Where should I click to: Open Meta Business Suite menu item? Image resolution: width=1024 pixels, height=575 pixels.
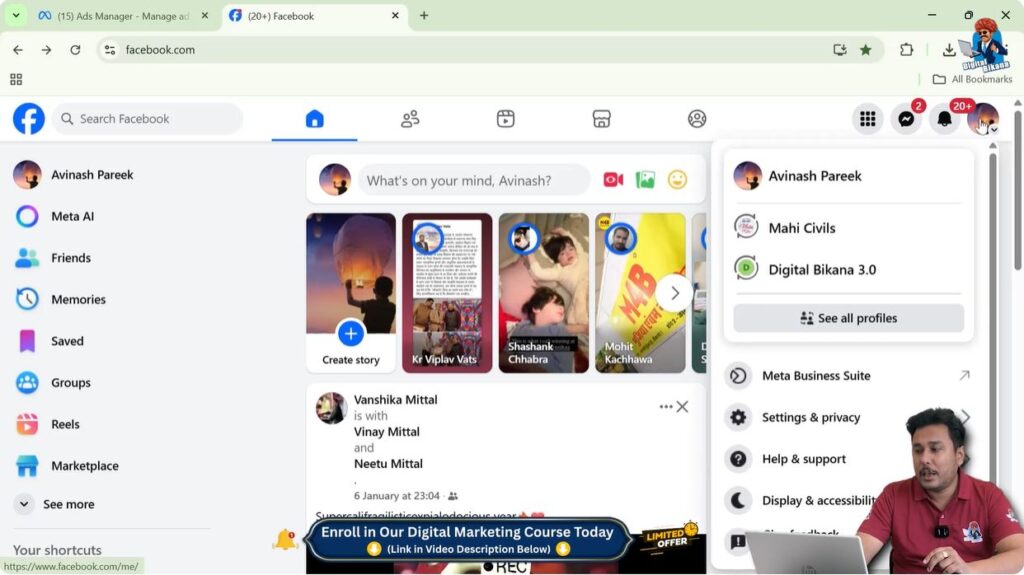[x=848, y=376]
